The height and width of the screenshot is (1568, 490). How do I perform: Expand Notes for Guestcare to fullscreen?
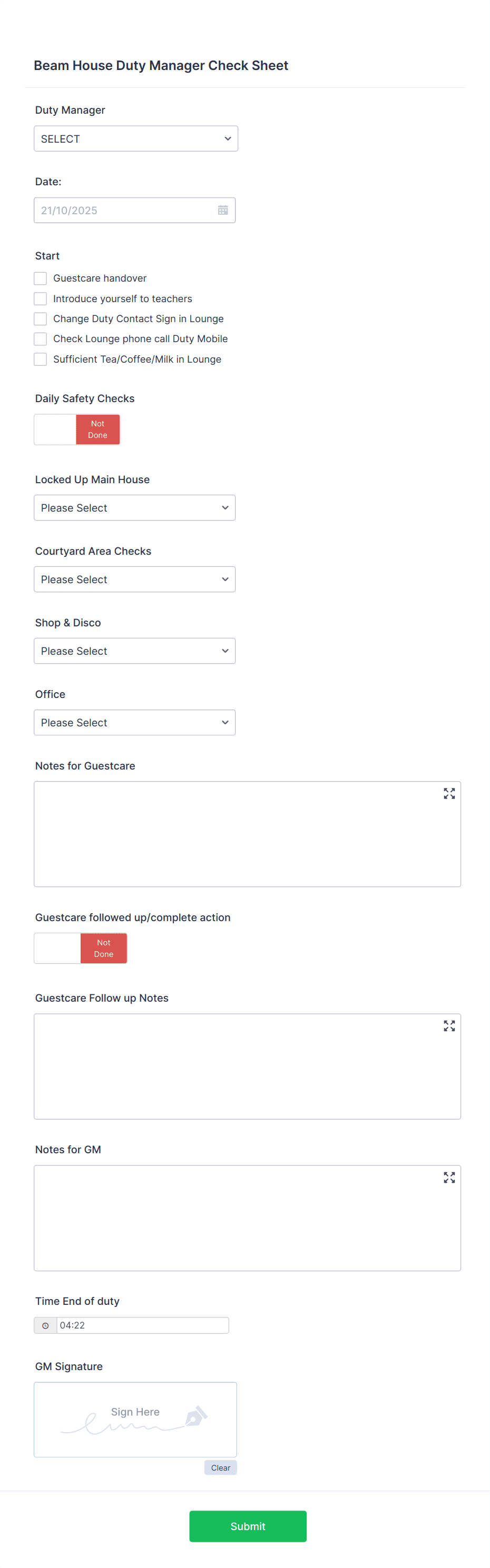click(x=449, y=794)
